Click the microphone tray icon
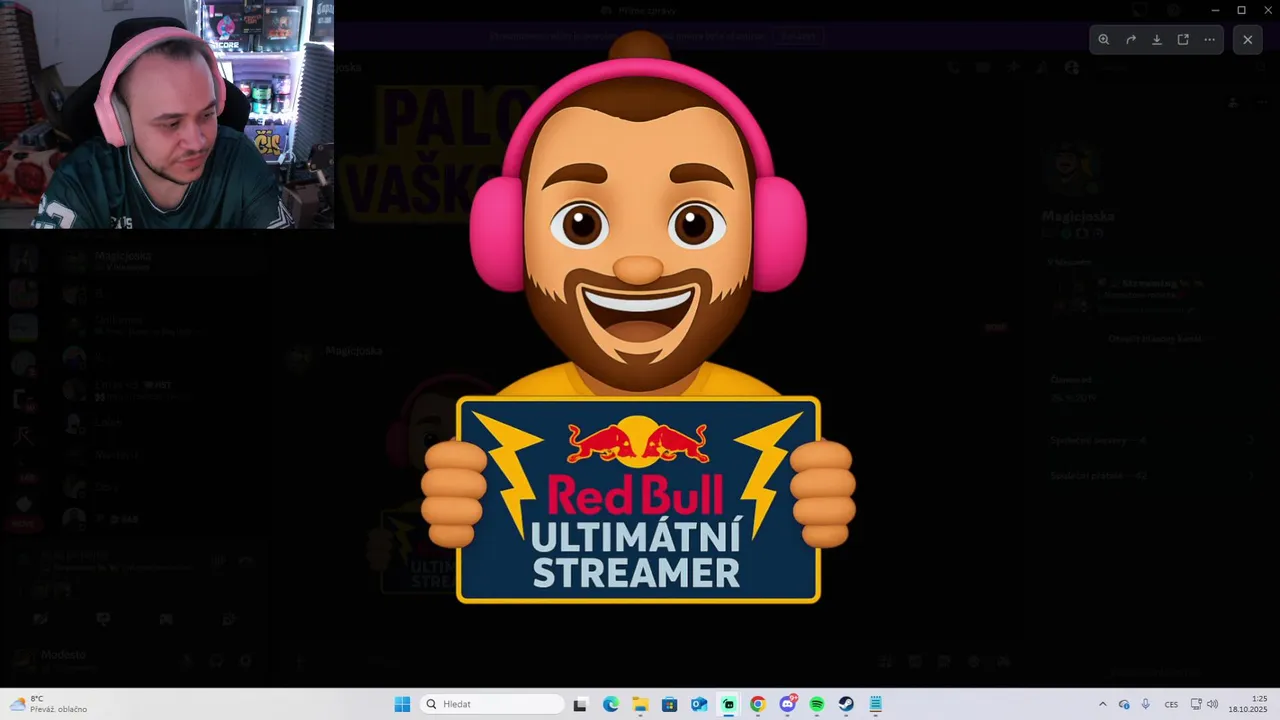This screenshot has width=1280, height=720. coord(1146,704)
